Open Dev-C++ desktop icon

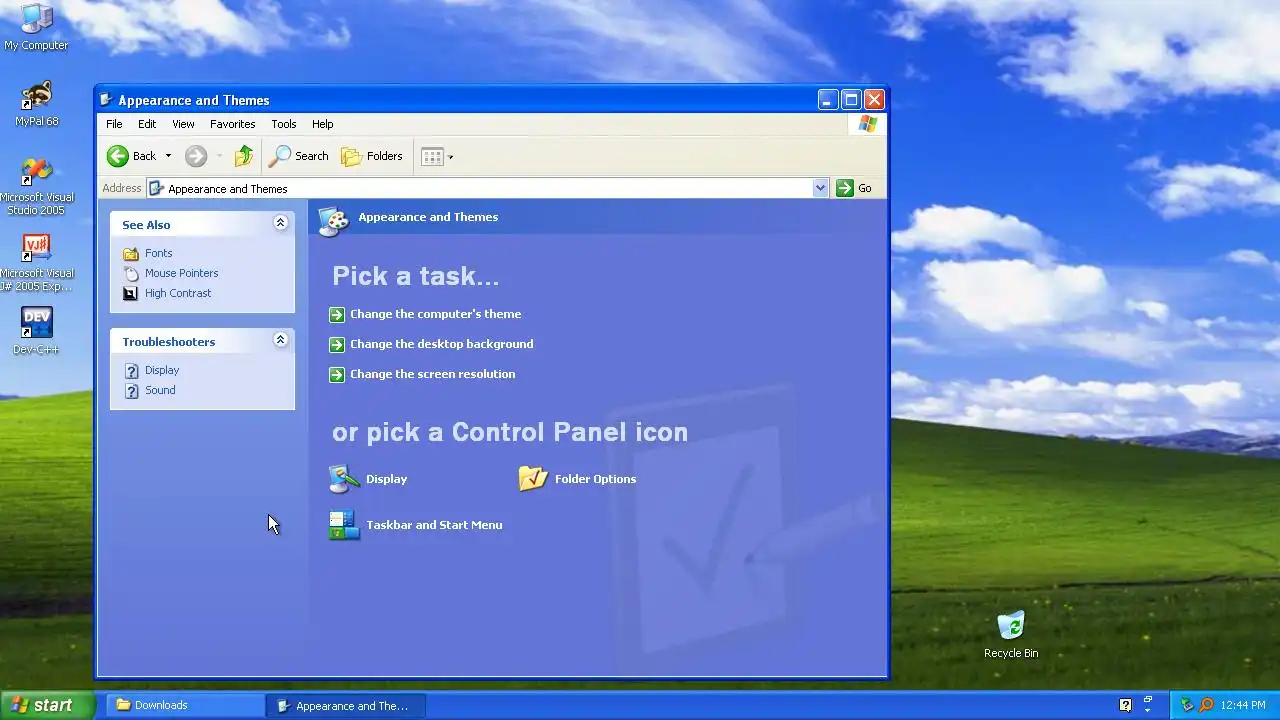click(36, 331)
